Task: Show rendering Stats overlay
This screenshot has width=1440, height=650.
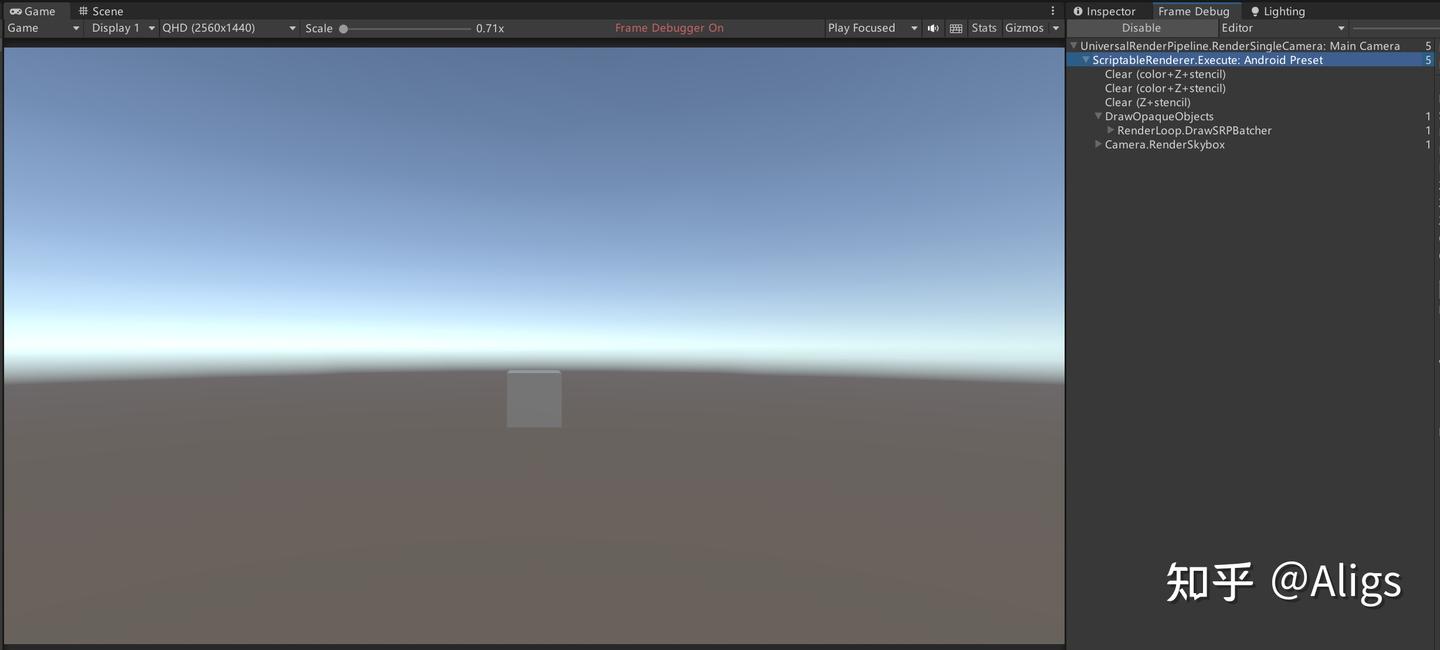Action: (983, 27)
